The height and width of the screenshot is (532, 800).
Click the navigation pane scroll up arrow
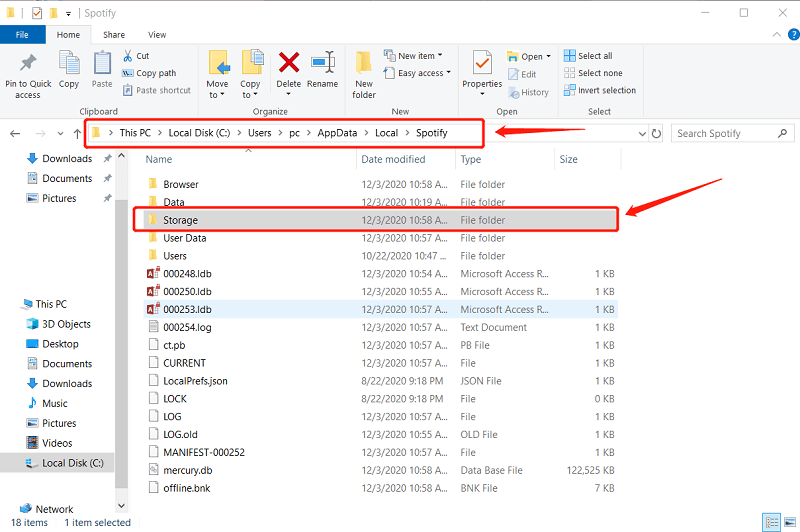pos(121,156)
